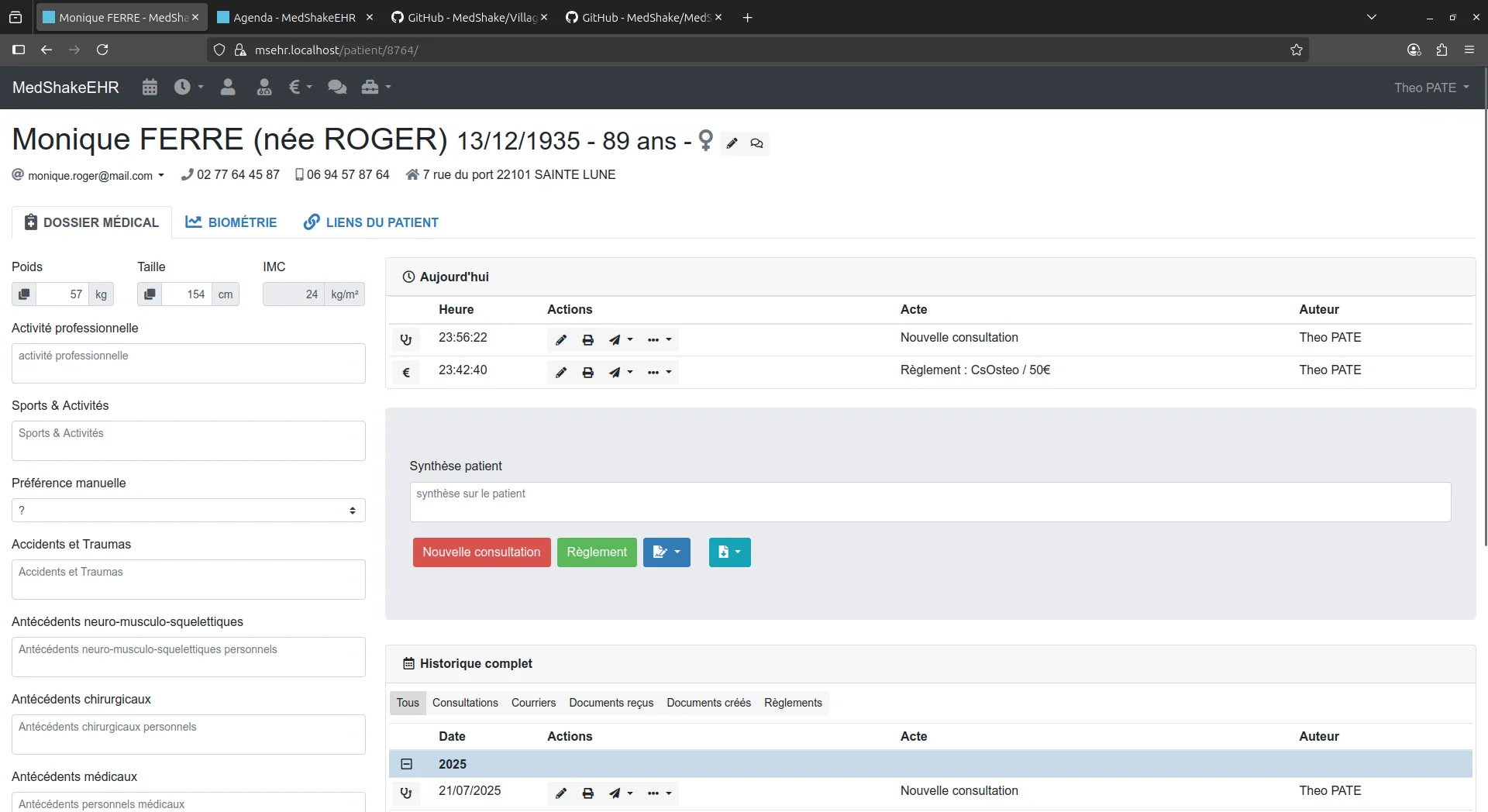This screenshot has height=812, width=1488.
Task: Edit the Règlement CsOsteo 50€ entry
Action: (561, 373)
